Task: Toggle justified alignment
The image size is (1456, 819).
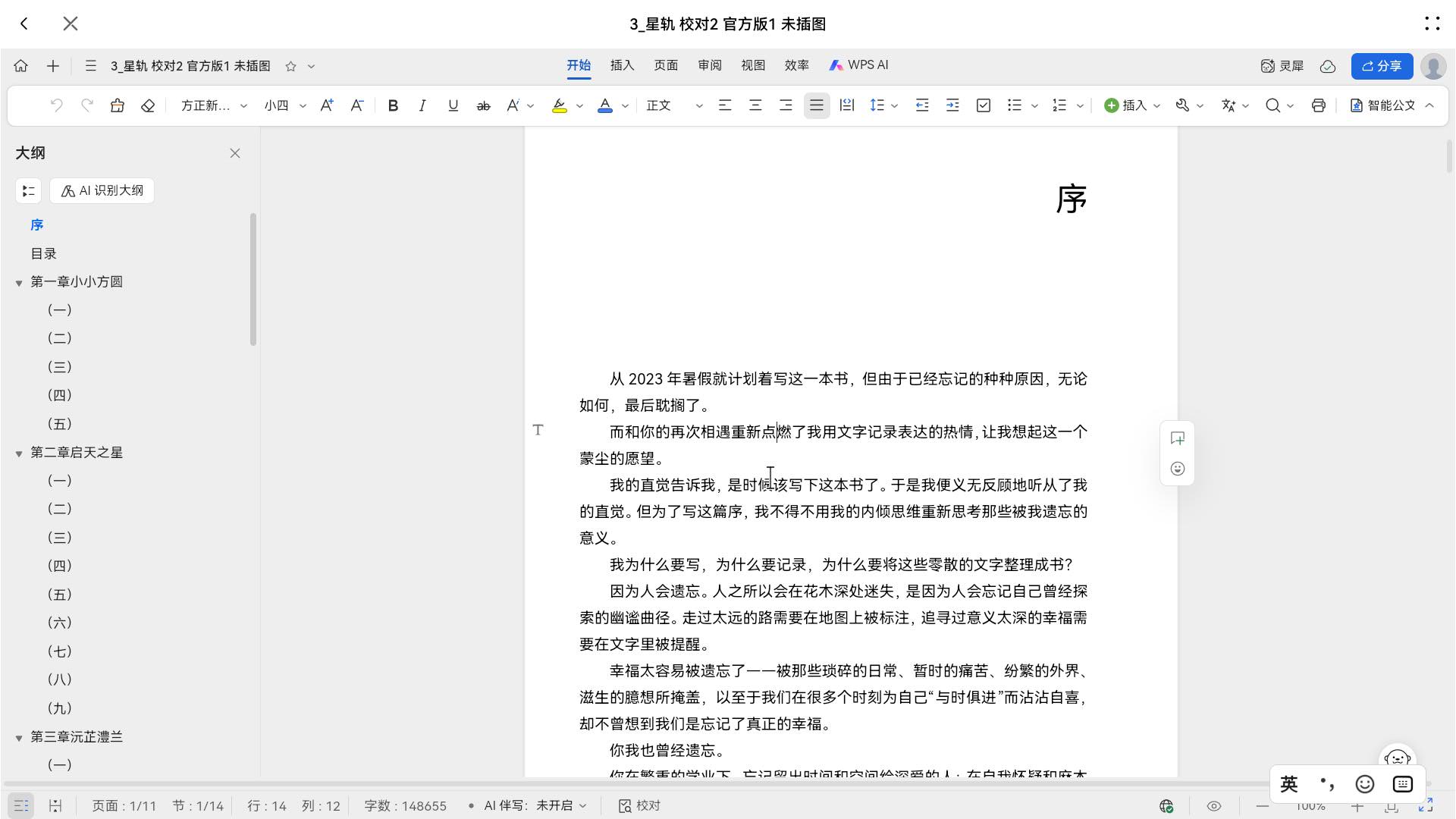Action: click(x=817, y=105)
